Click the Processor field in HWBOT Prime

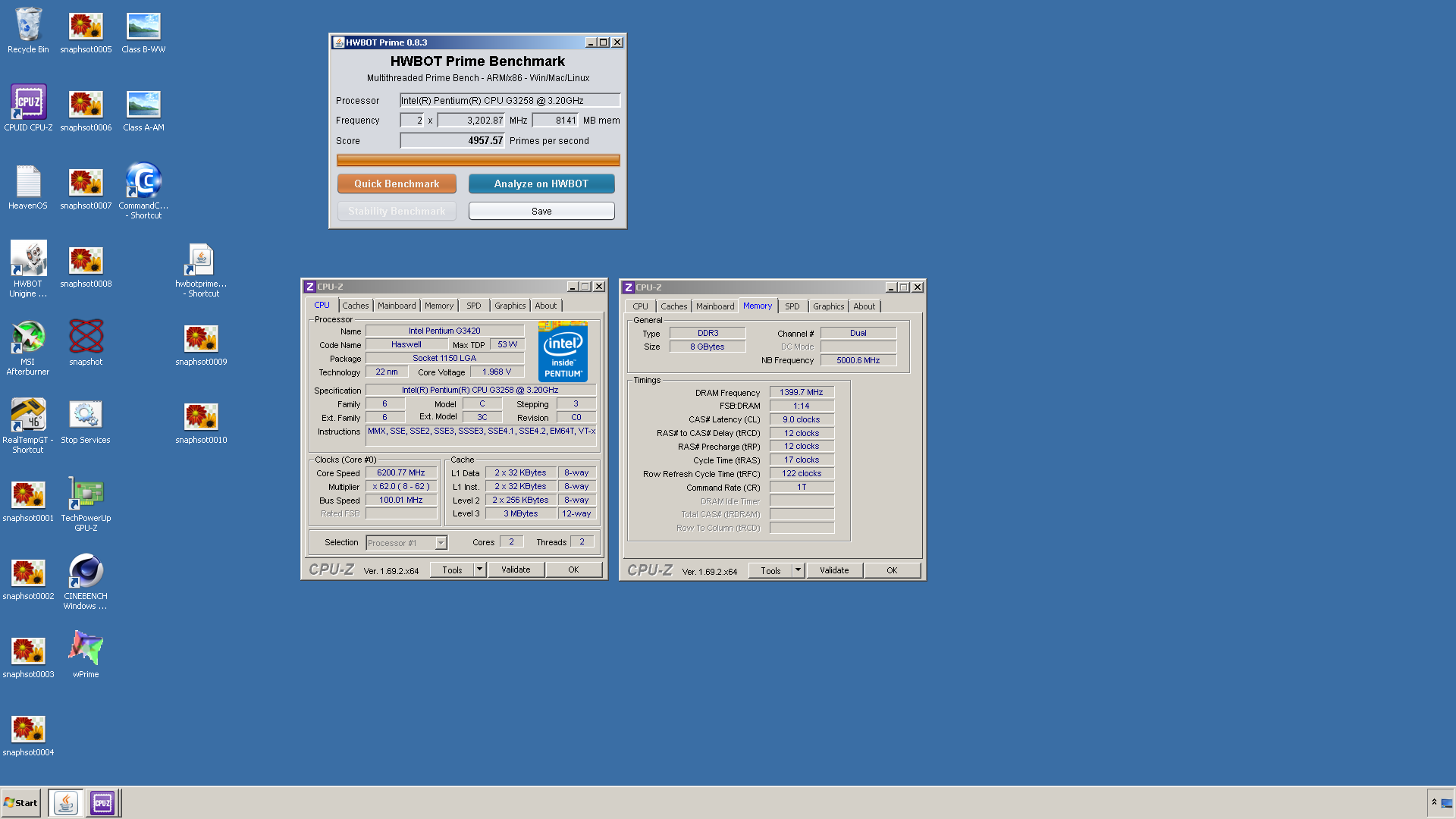510,100
